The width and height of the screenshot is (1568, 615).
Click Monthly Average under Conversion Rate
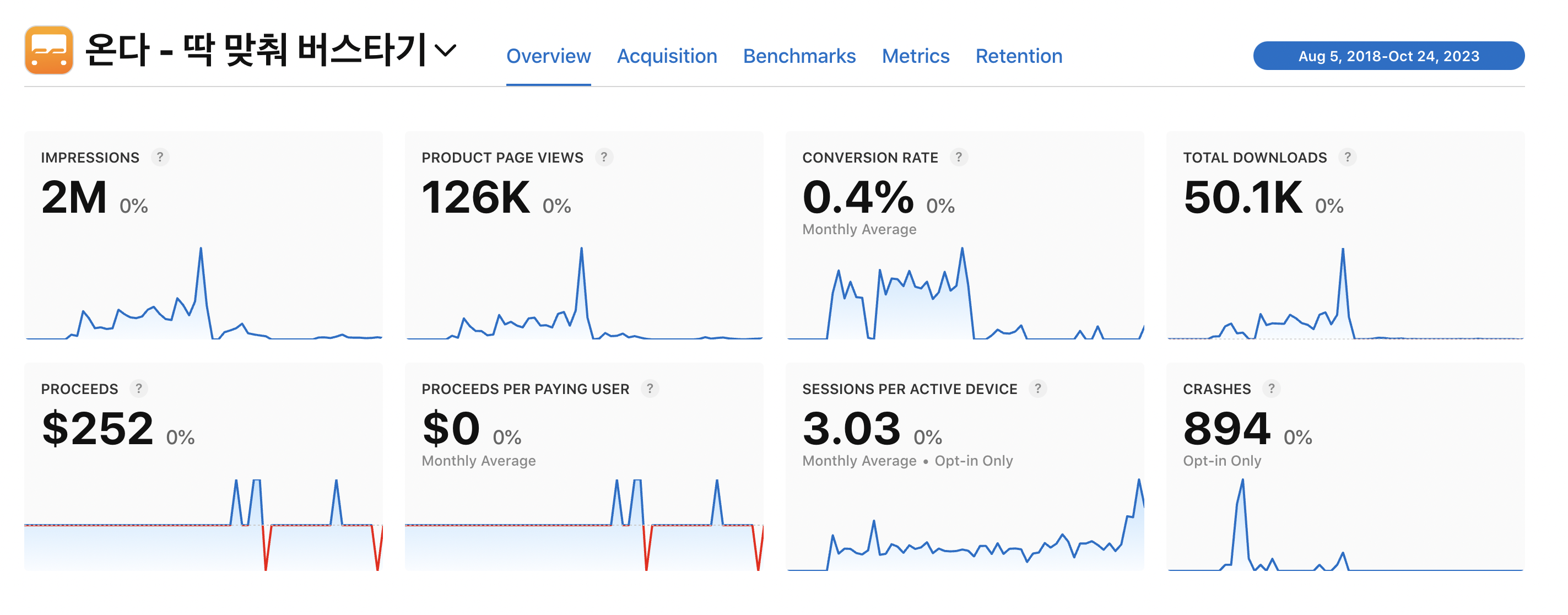pos(859,230)
